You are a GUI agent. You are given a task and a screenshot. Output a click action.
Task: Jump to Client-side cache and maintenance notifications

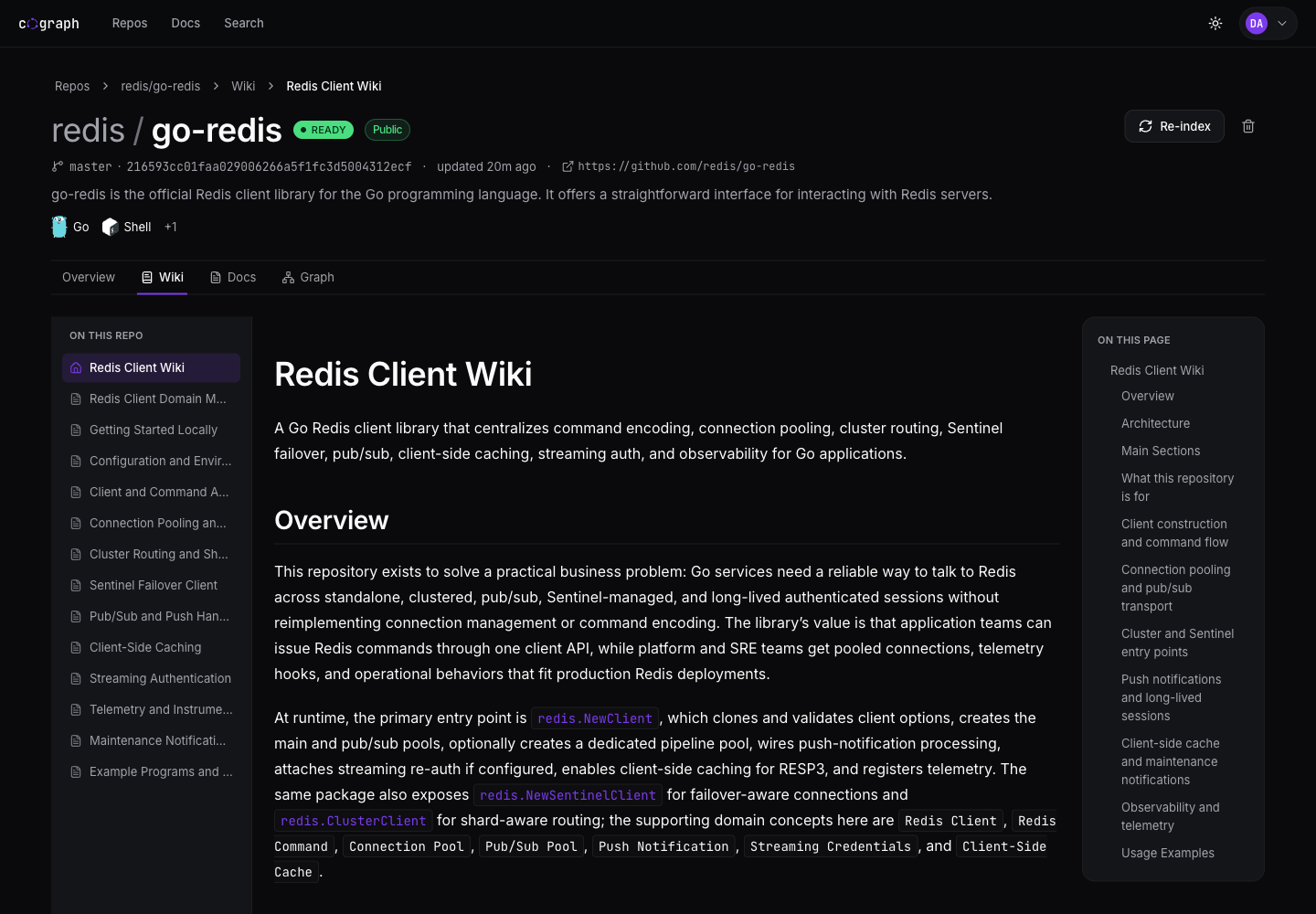coord(1171,761)
